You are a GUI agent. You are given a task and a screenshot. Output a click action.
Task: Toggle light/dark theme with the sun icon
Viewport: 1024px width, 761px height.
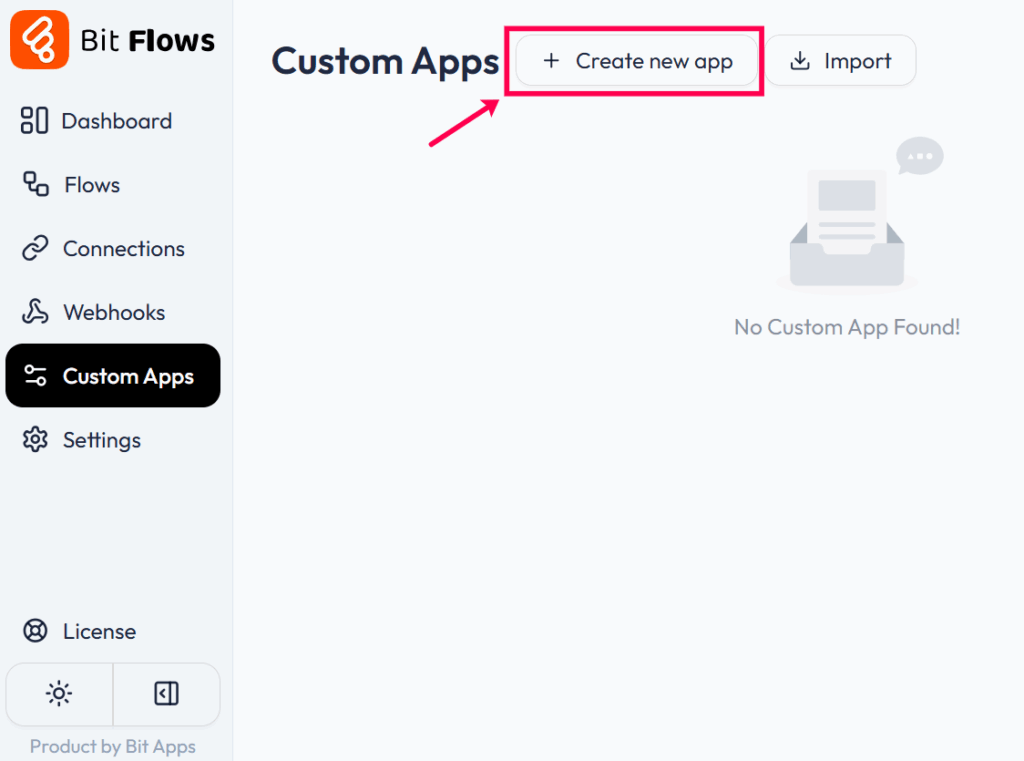pyautogui.click(x=59, y=694)
